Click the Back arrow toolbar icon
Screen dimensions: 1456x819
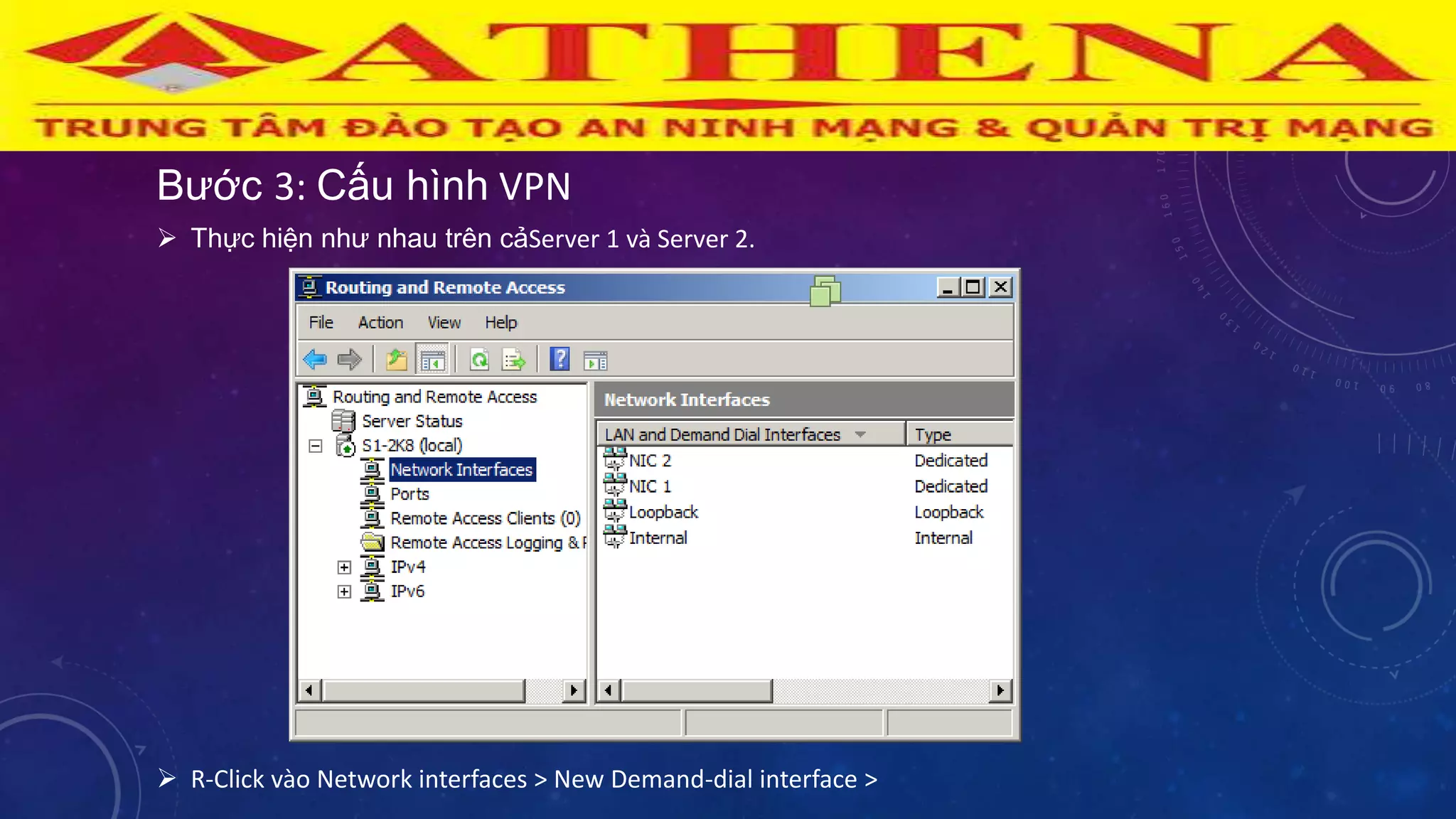click(x=315, y=360)
